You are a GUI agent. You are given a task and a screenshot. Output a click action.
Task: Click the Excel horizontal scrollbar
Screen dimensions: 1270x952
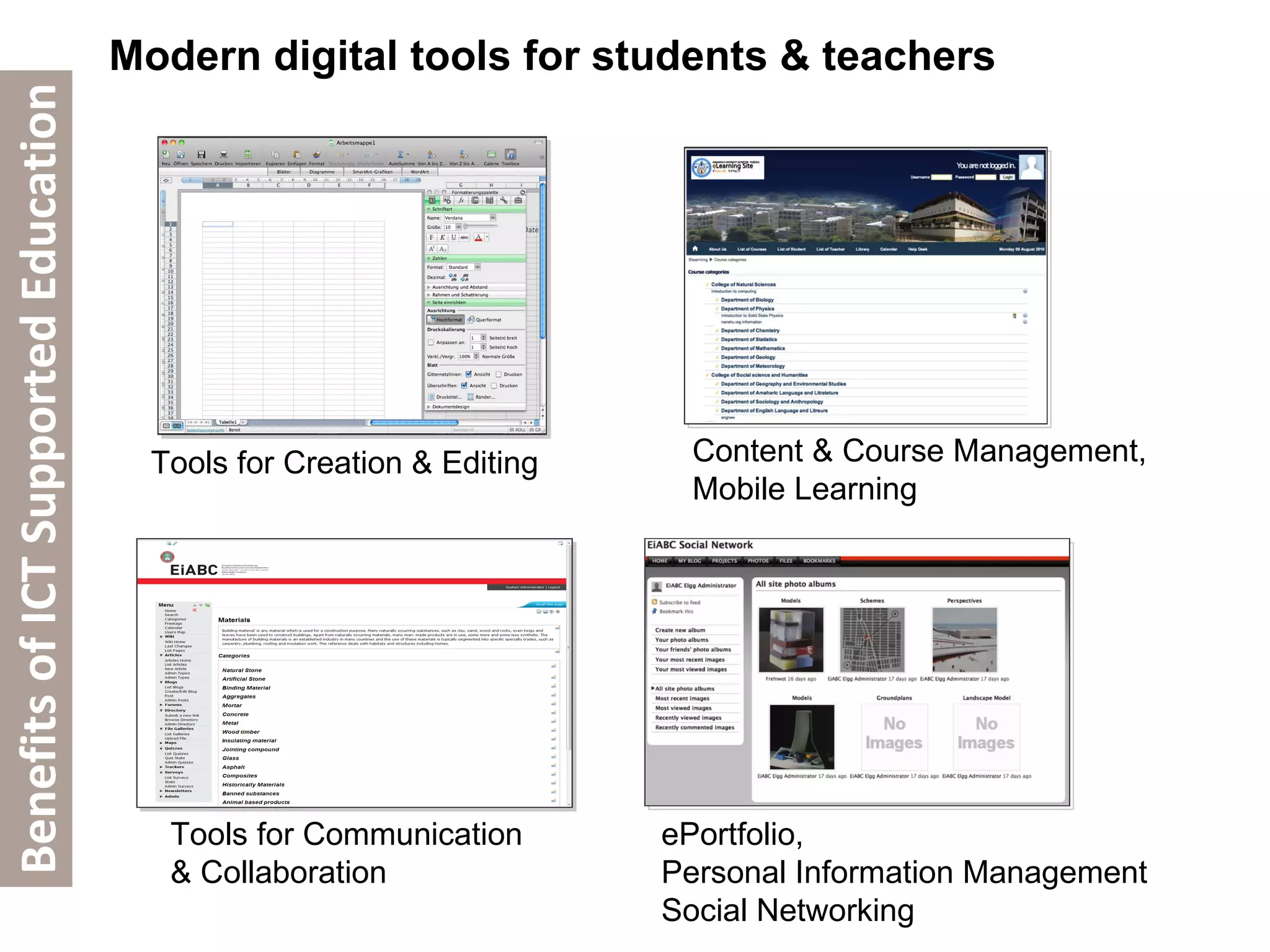point(414,422)
